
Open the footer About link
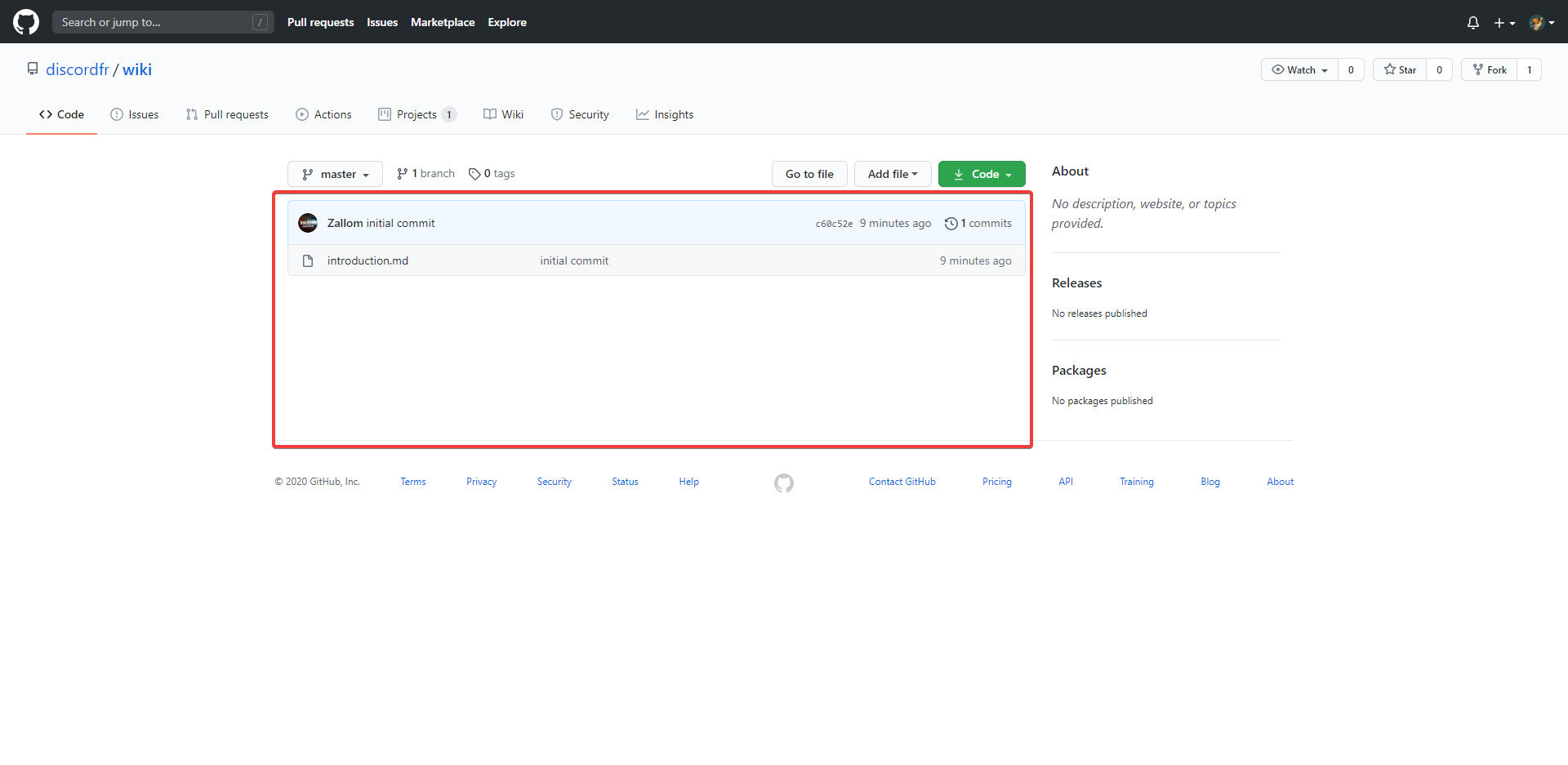(1280, 482)
